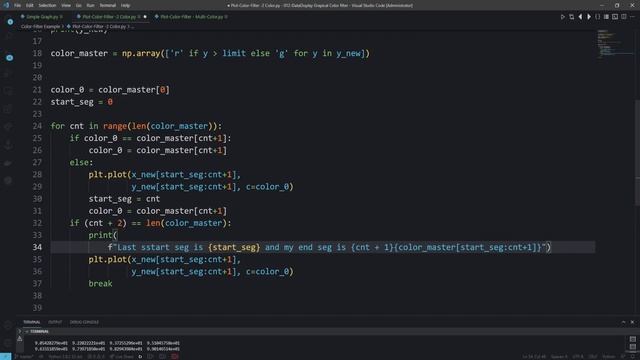Open the Edit menu

[x=30, y=5]
